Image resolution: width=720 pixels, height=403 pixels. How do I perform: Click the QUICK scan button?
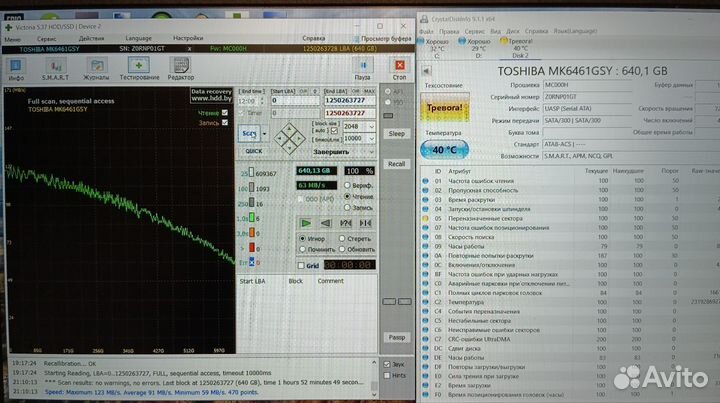253,151
